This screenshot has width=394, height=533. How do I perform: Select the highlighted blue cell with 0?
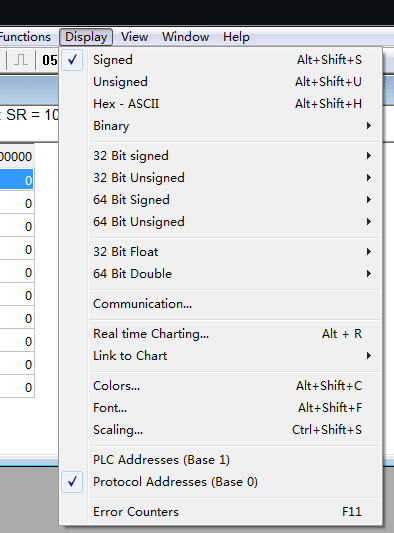point(16,180)
